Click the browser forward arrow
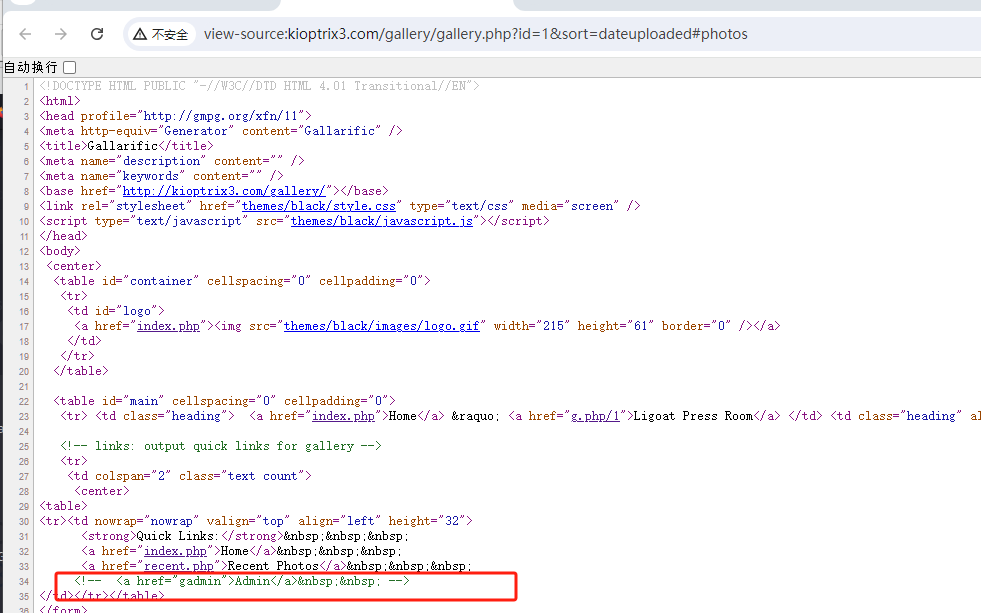Screen dimensions: 981x613 coord(61,34)
